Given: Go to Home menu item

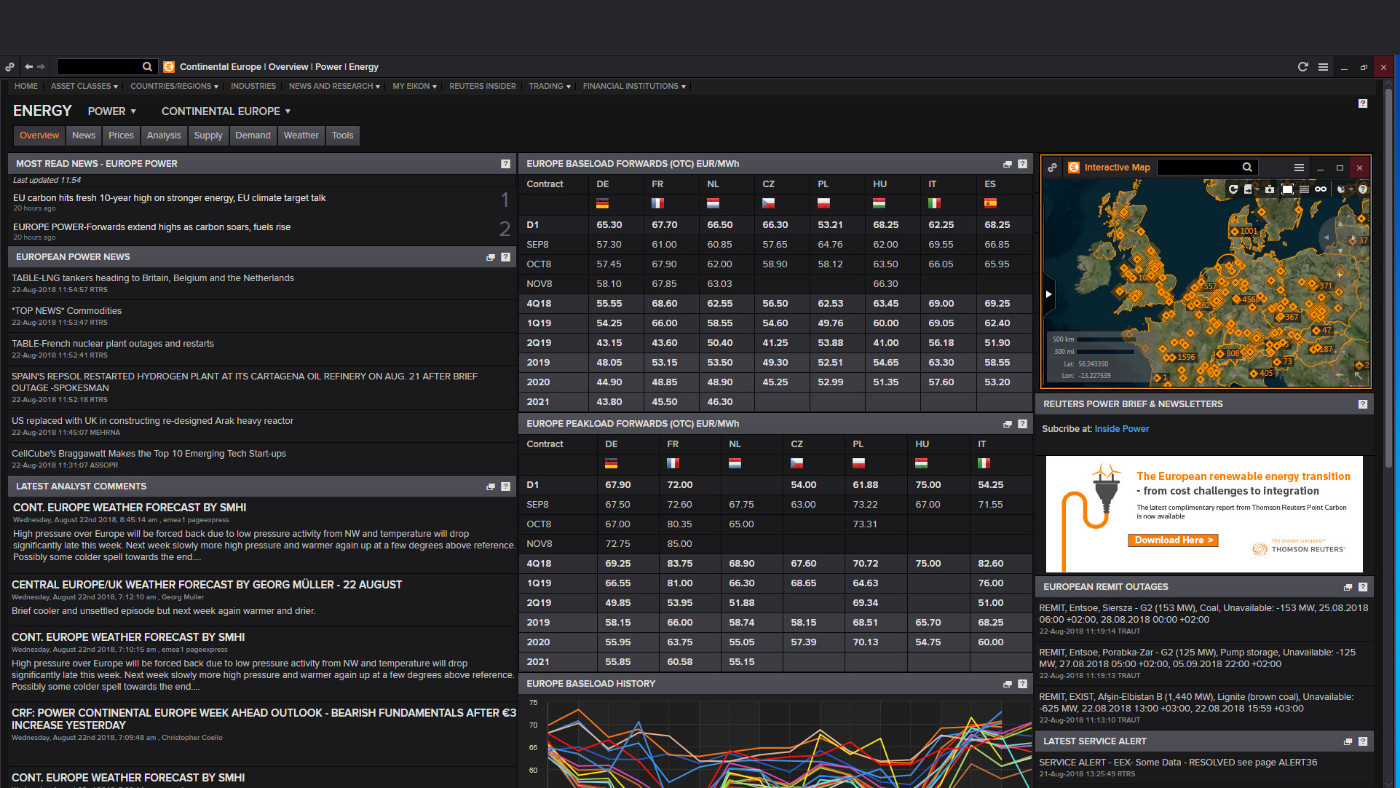Looking at the screenshot, I should pos(26,86).
